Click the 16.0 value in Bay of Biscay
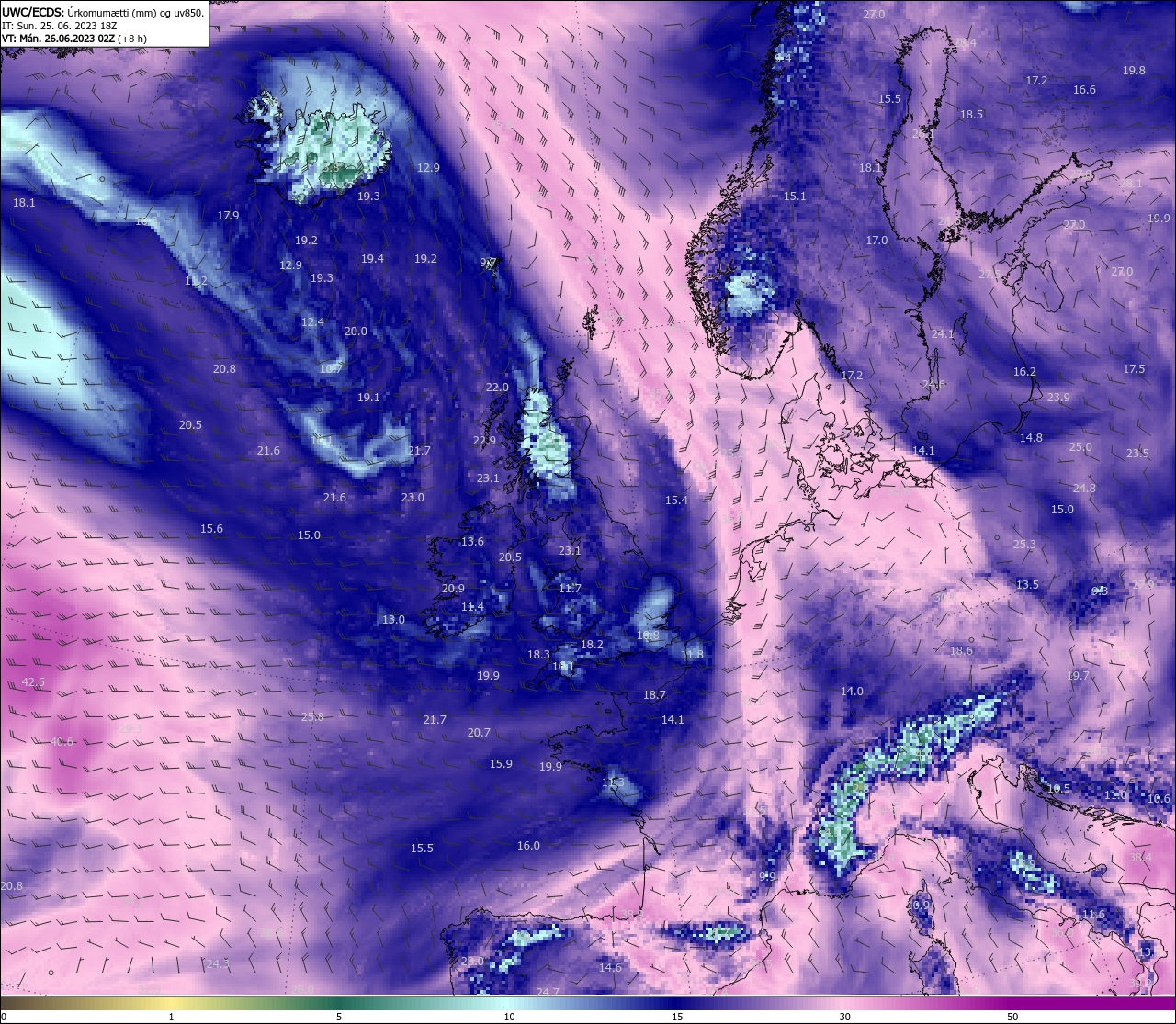This screenshot has width=1176, height=1024. (x=528, y=846)
